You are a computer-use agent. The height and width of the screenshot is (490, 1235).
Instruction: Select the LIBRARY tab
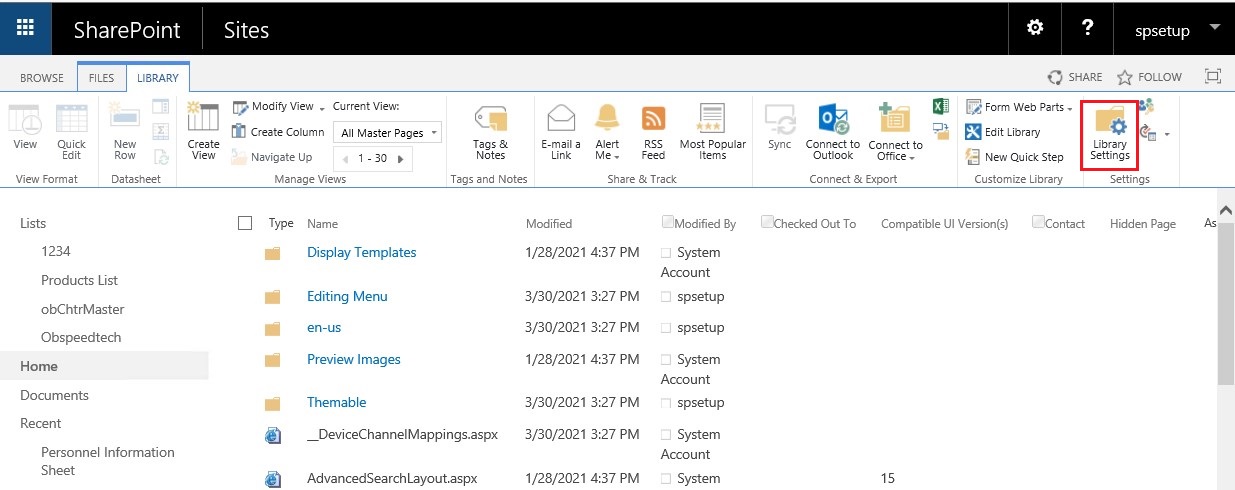pos(158,77)
